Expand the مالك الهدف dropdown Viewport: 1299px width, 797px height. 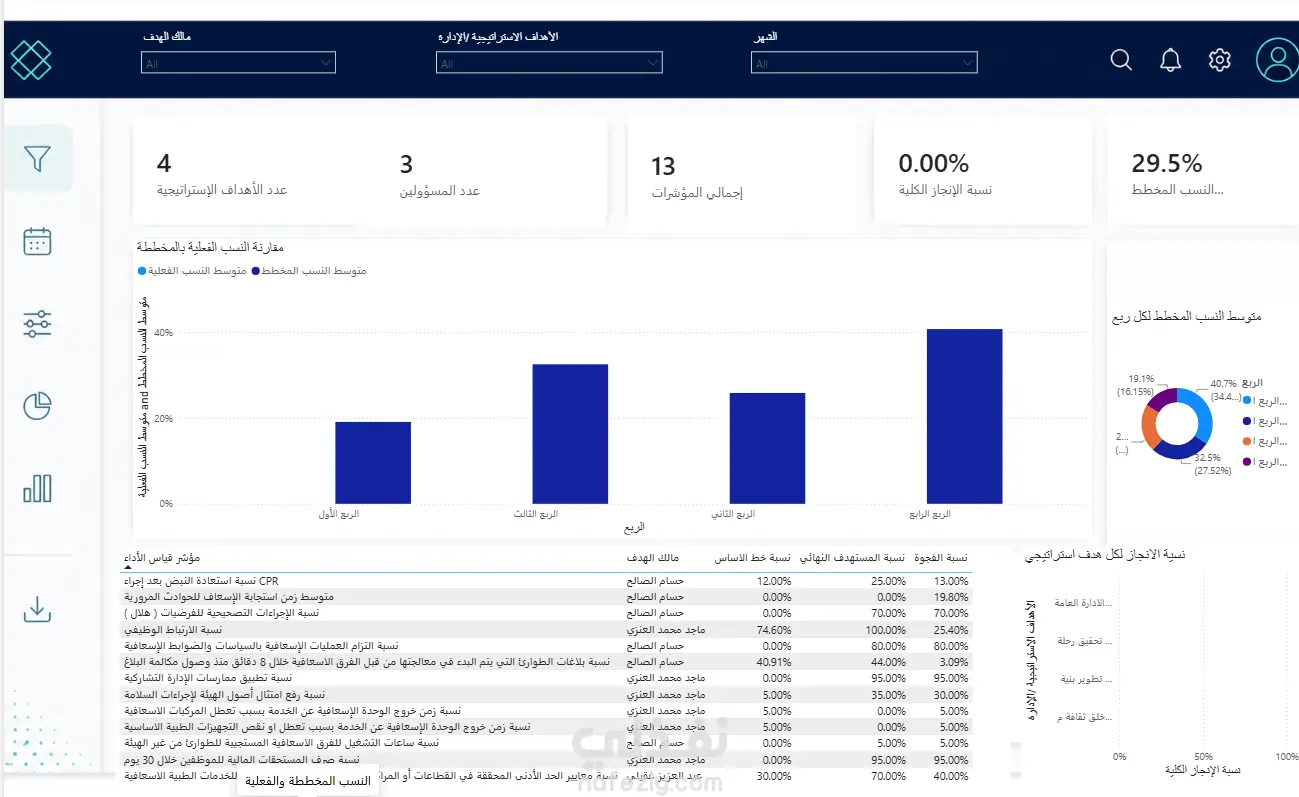(x=238, y=63)
